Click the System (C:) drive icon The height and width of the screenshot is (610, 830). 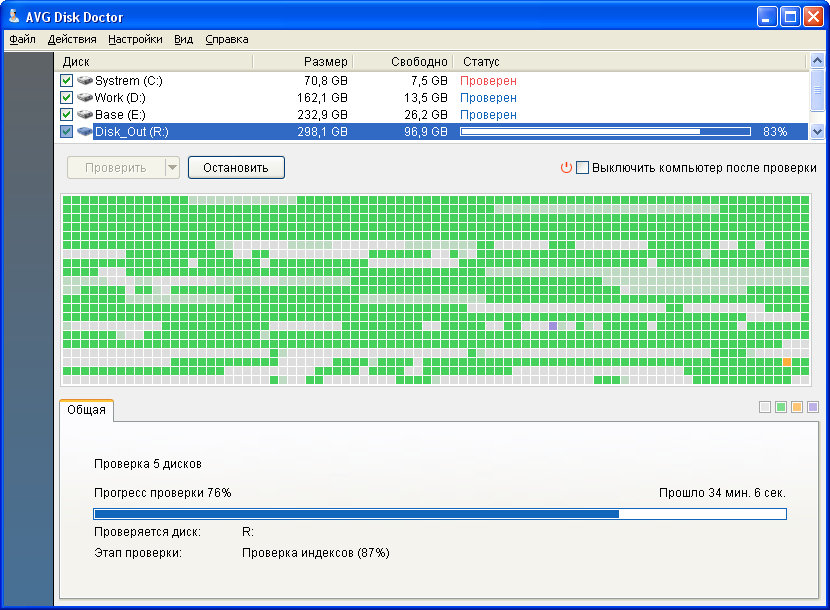pyautogui.click(x=85, y=80)
